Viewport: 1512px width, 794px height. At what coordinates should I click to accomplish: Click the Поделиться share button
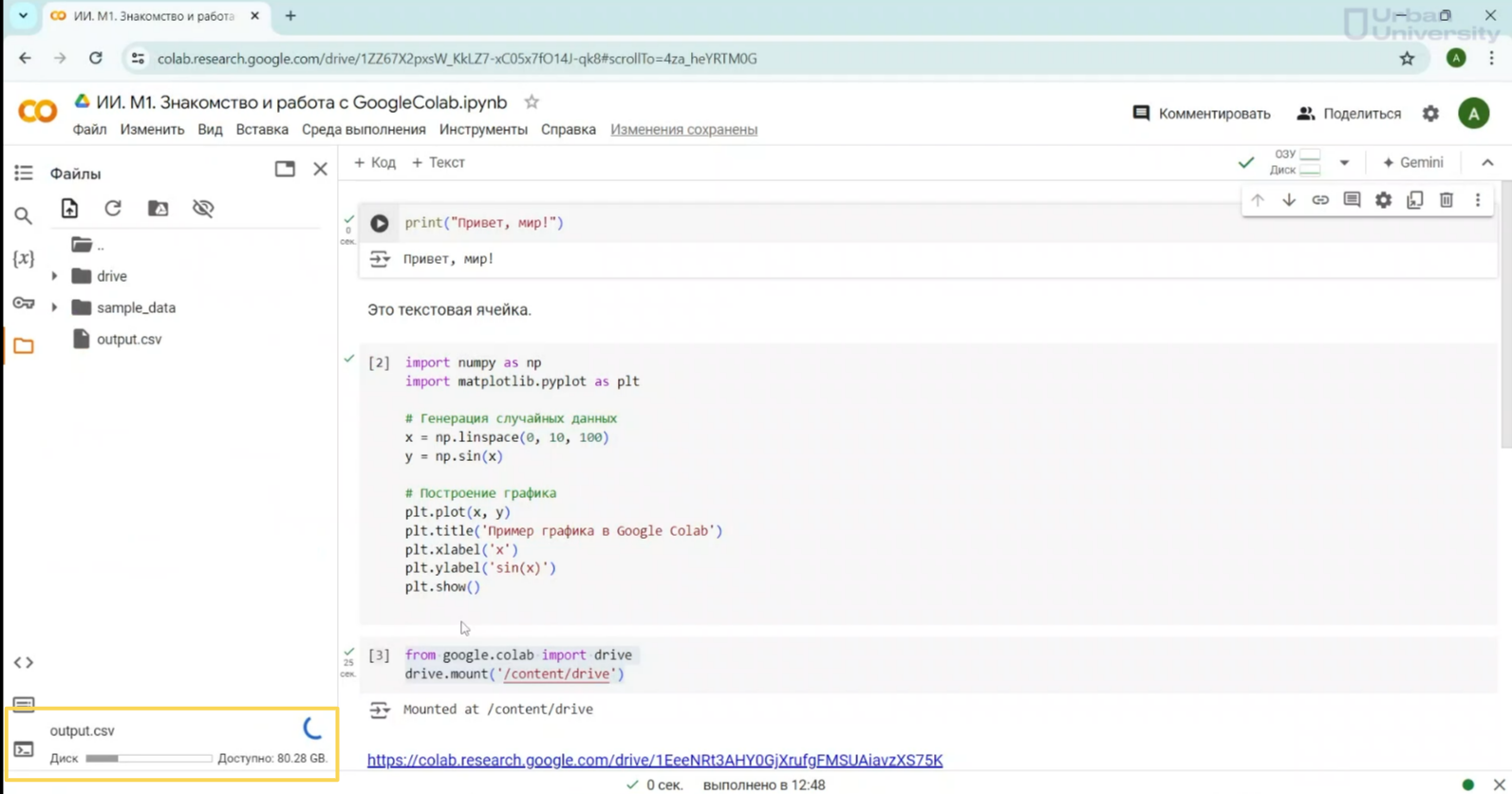click(1349, 114)
